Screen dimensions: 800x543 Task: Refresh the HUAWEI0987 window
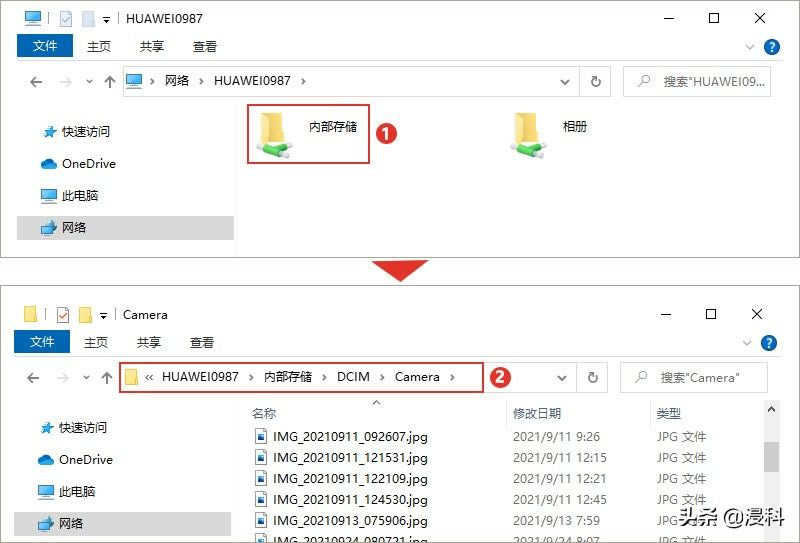click(595, 82)
